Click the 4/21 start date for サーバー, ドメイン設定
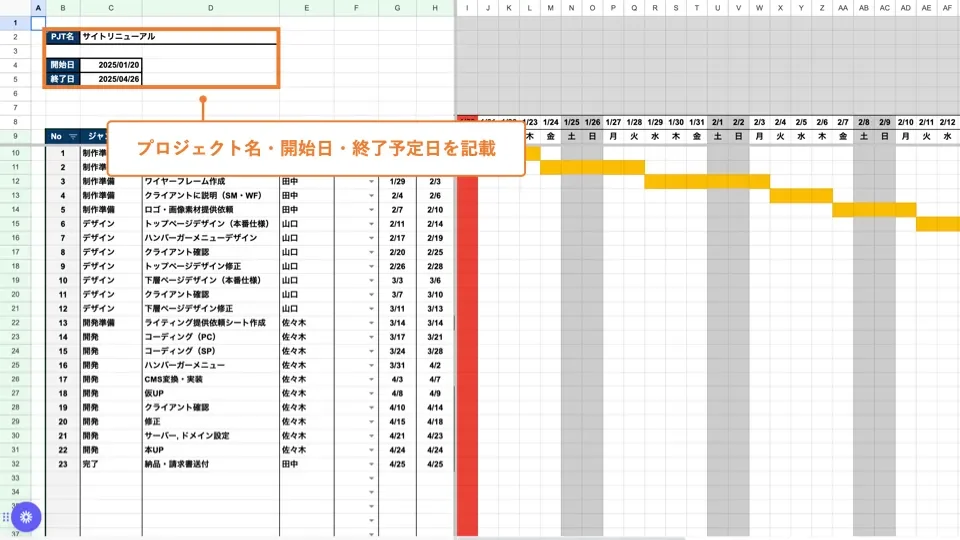This screenshot has height=540, width=960. point(397,436)
